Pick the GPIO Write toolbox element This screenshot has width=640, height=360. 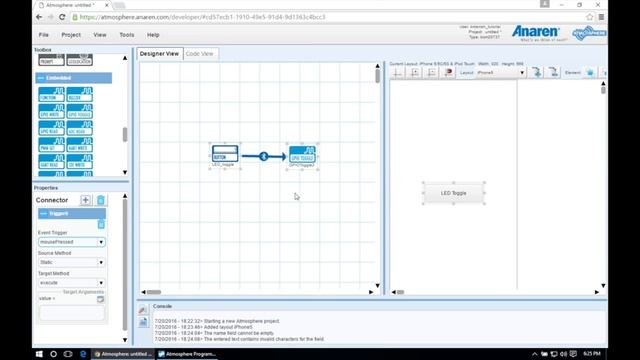pyautogui.click(x=51, y=111)
